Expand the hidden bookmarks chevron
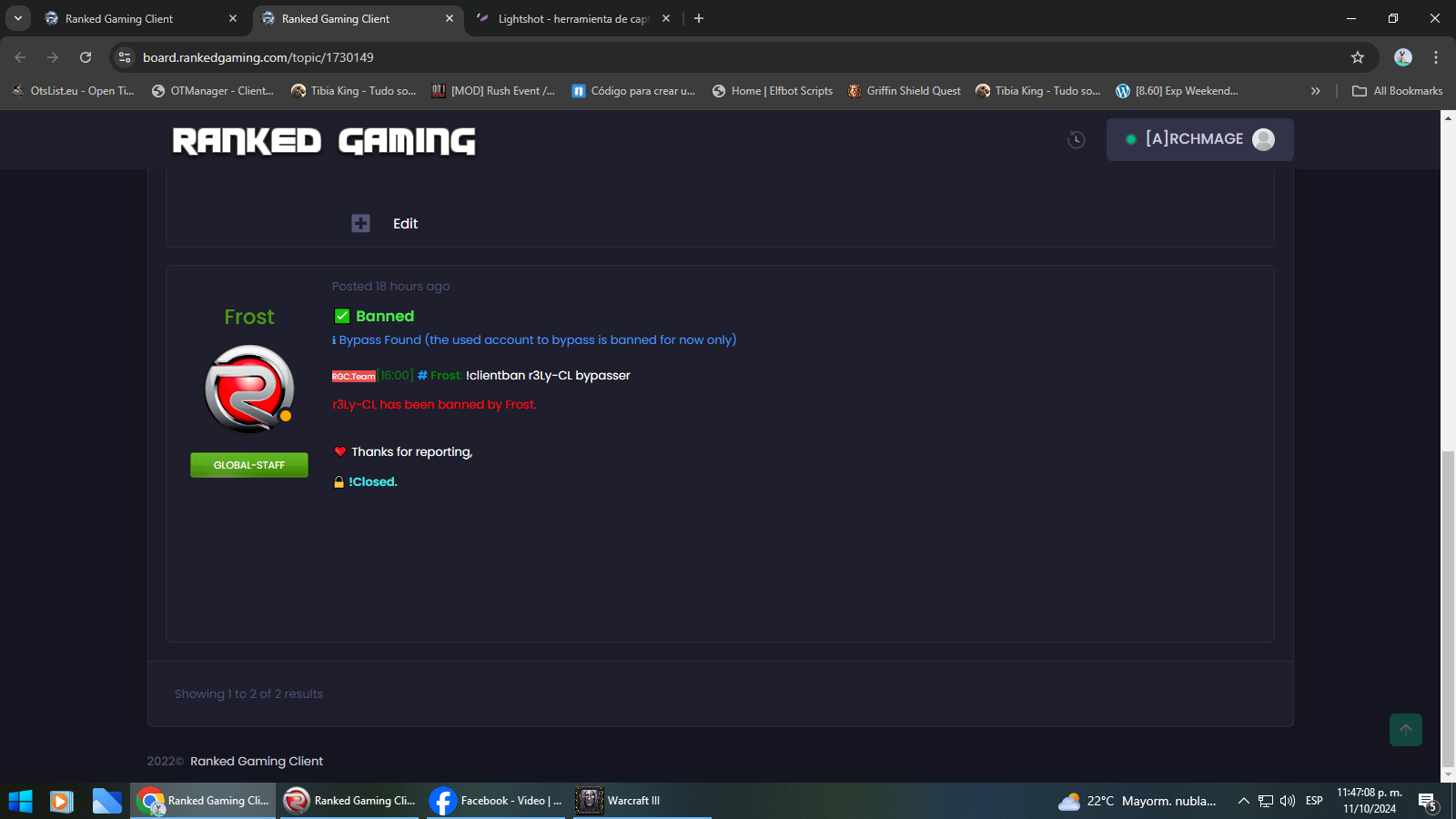Image resolution: width=1456 pixels, height=819 pixels. 1315,91
